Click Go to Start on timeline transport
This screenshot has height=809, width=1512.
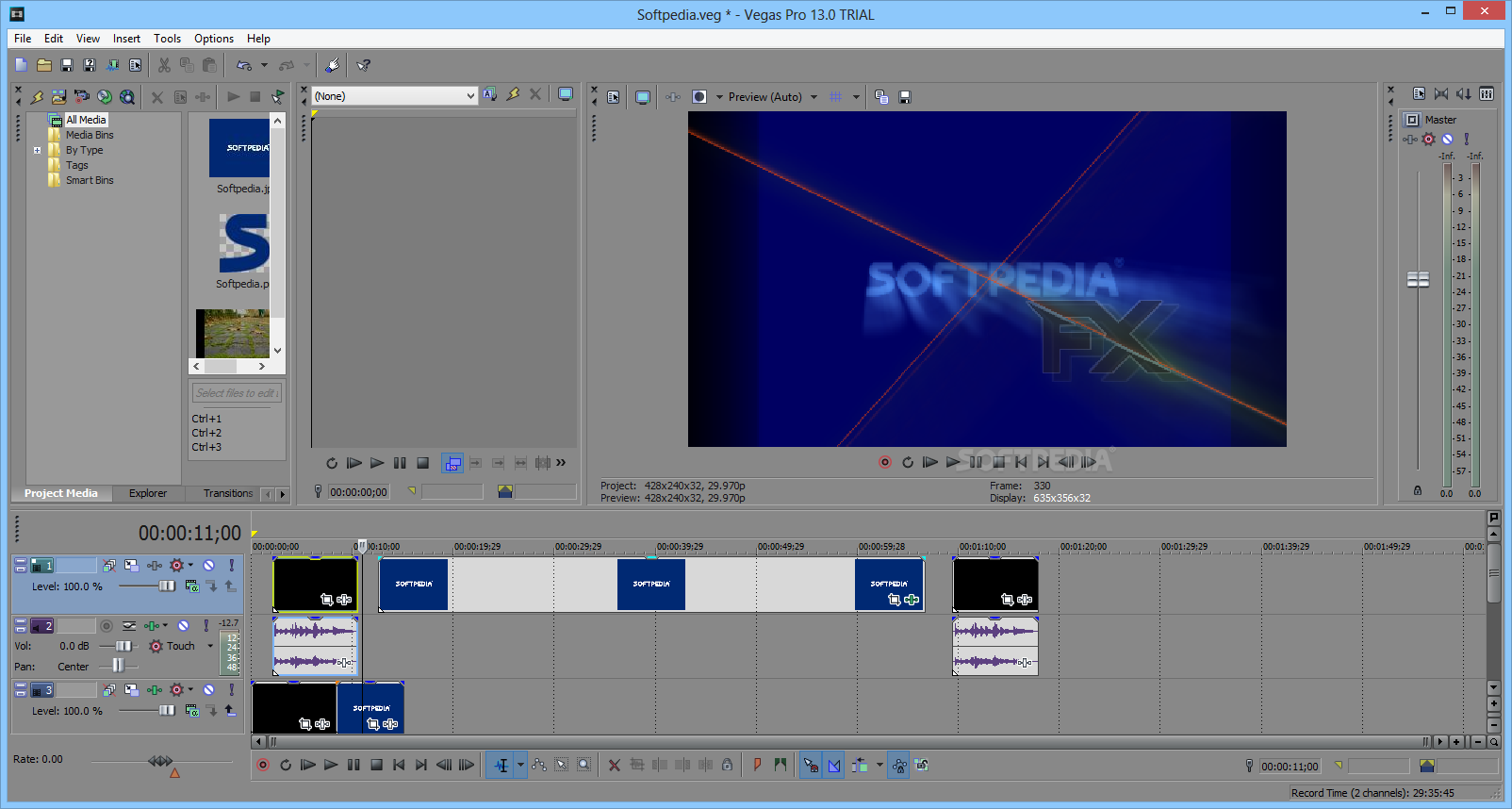pos(399,765)
